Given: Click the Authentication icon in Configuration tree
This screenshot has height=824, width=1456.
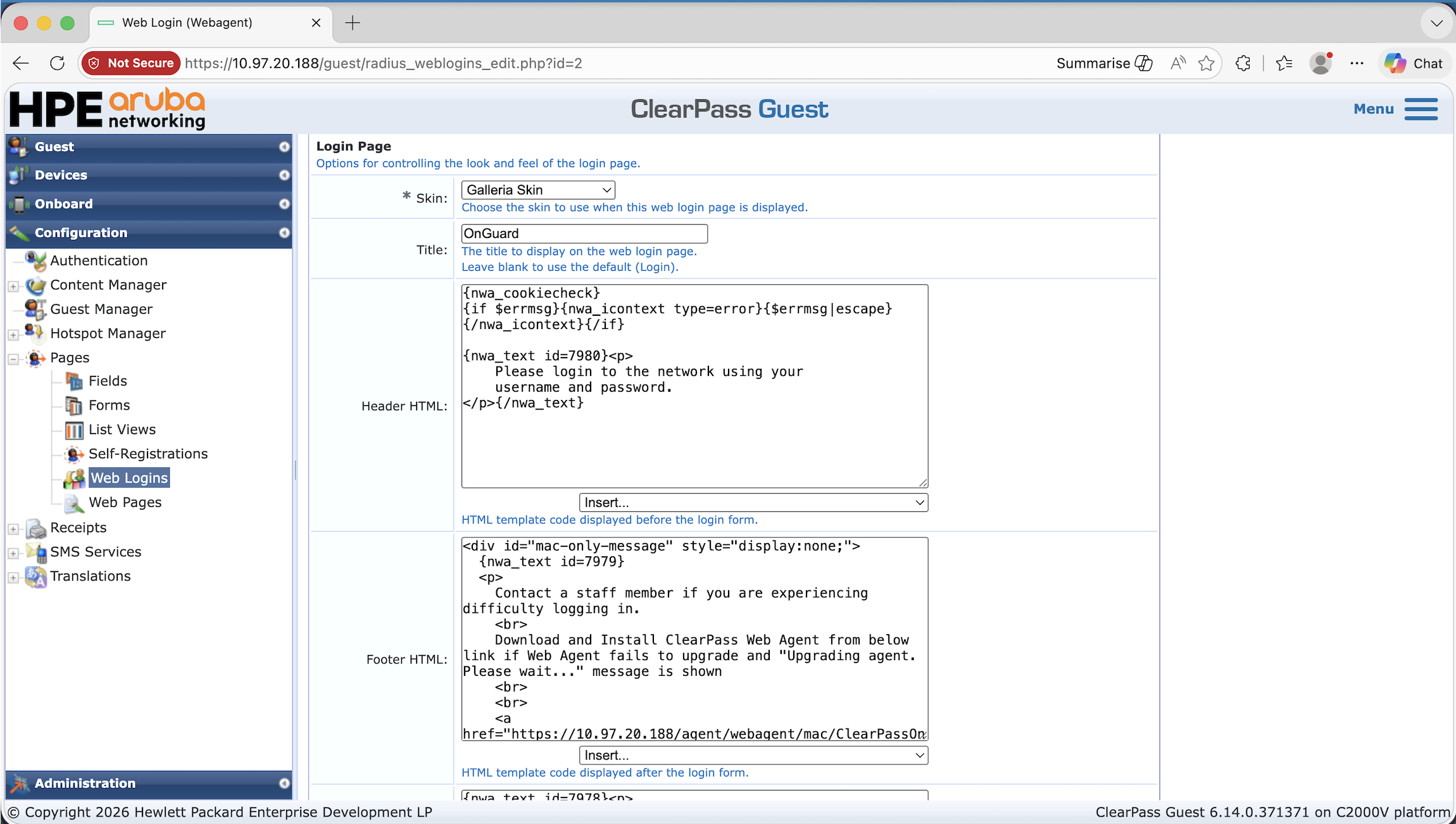Looking at the screenshot, I should 35,260.
